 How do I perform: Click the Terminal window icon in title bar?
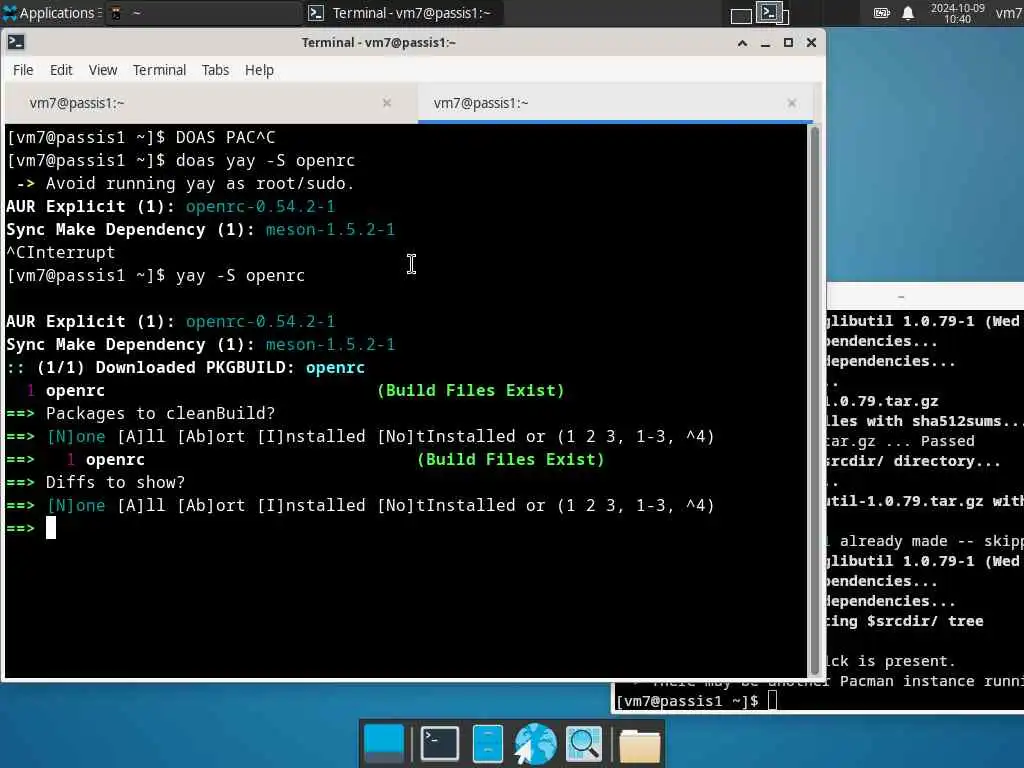pos(16,42)
